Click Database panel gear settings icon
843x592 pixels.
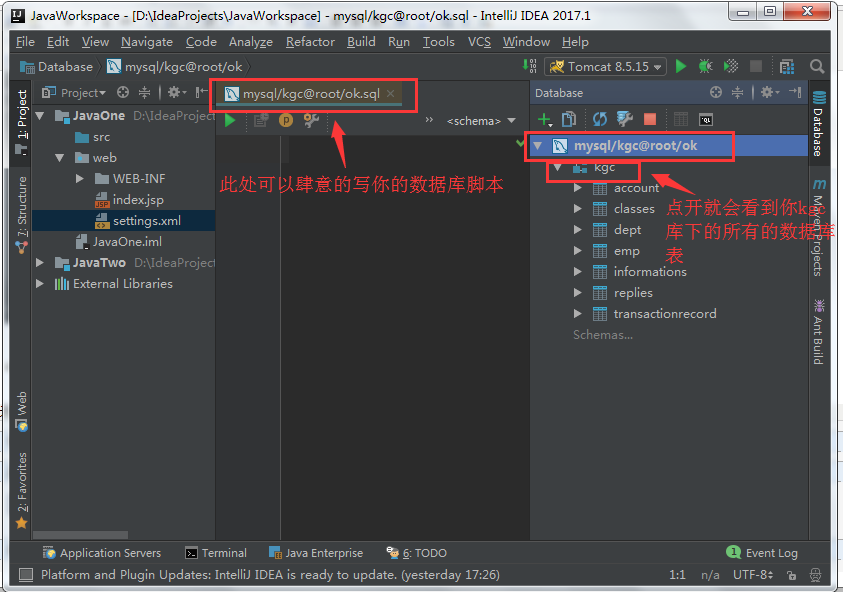[769, 92]
